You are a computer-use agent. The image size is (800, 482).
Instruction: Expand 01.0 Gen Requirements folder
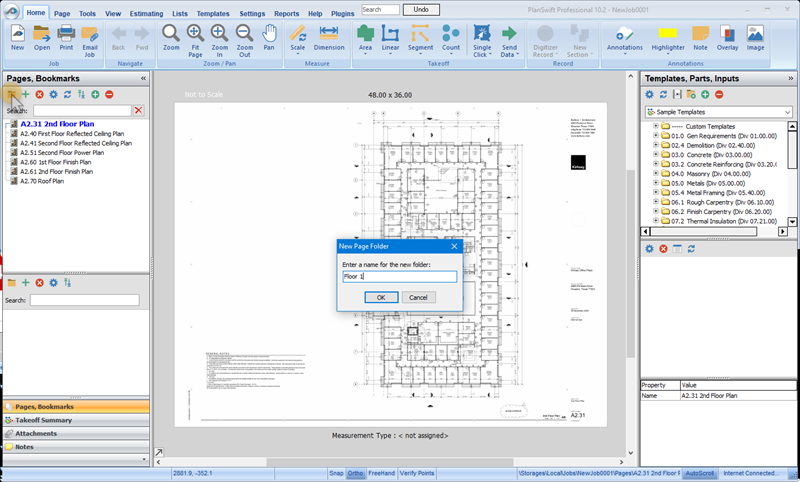[656, 136]
